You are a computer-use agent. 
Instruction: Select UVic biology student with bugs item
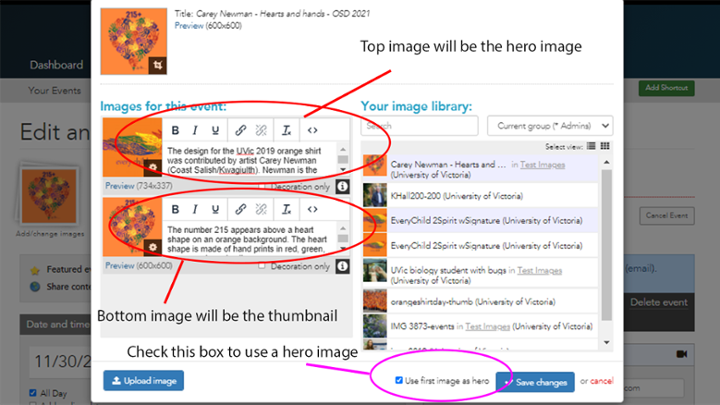pyautogui.click(x=480, y=272)
